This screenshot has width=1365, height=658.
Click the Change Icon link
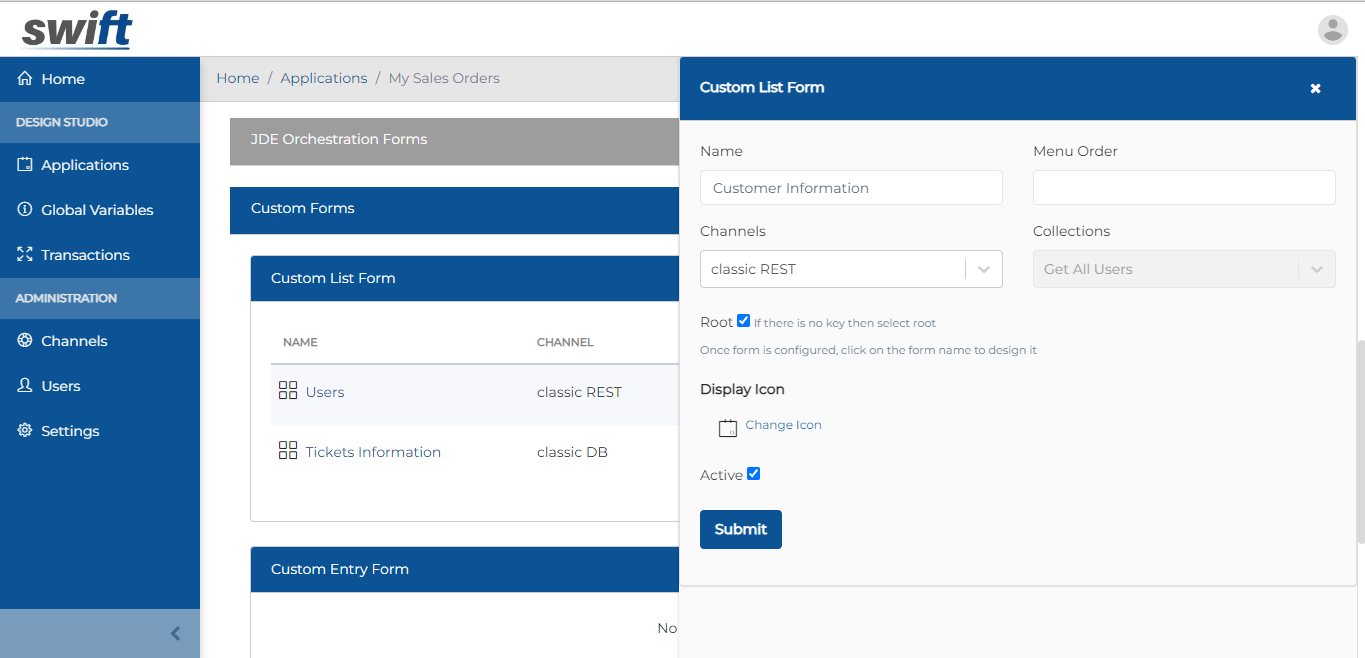click(783, 425)
